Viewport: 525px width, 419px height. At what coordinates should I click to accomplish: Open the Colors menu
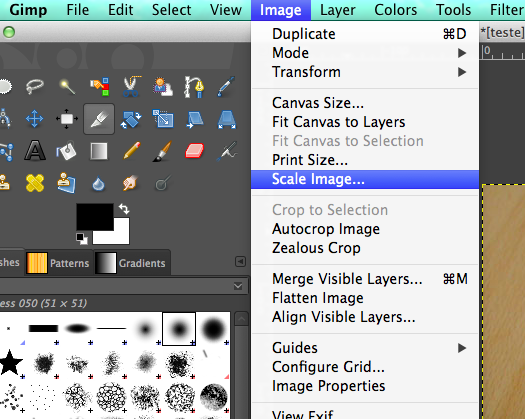pos(395,10)
